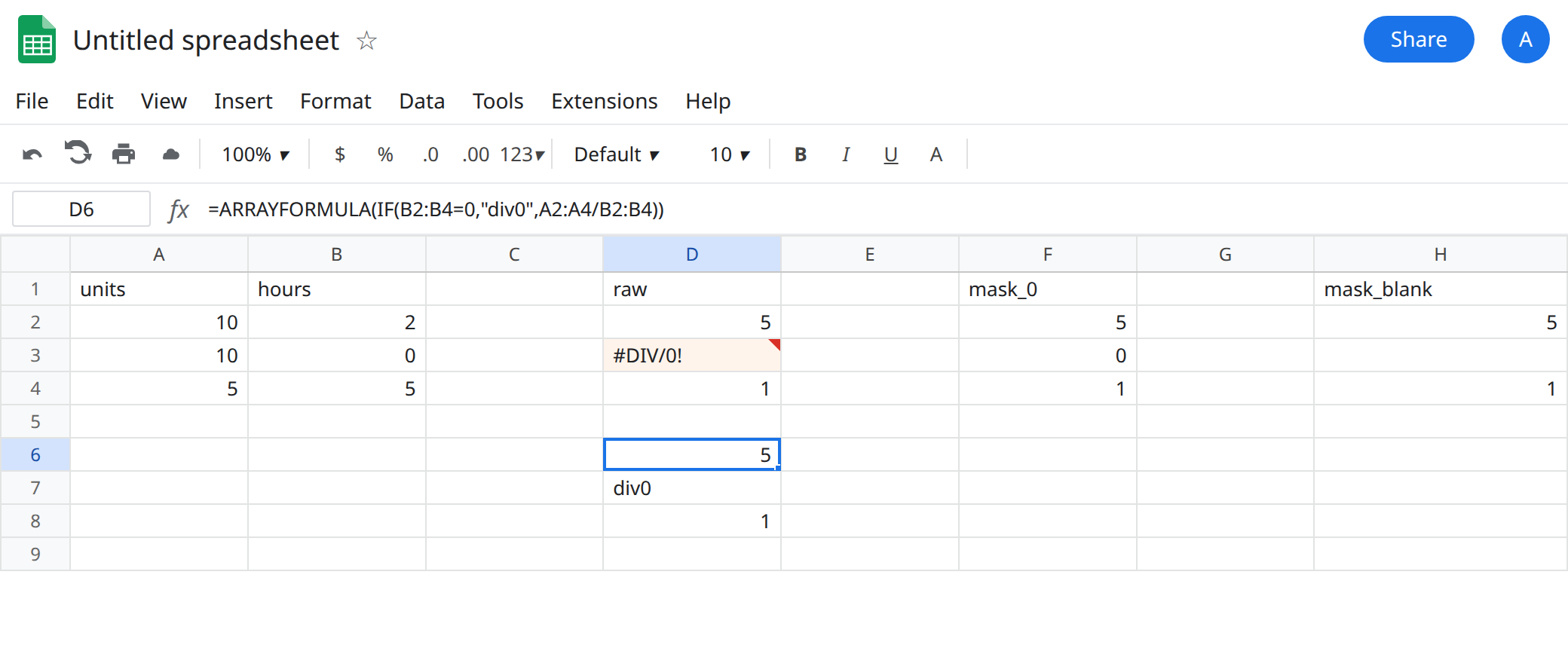
Task: Select the mask_blank header cell
Action: (x=1441, y=289)
